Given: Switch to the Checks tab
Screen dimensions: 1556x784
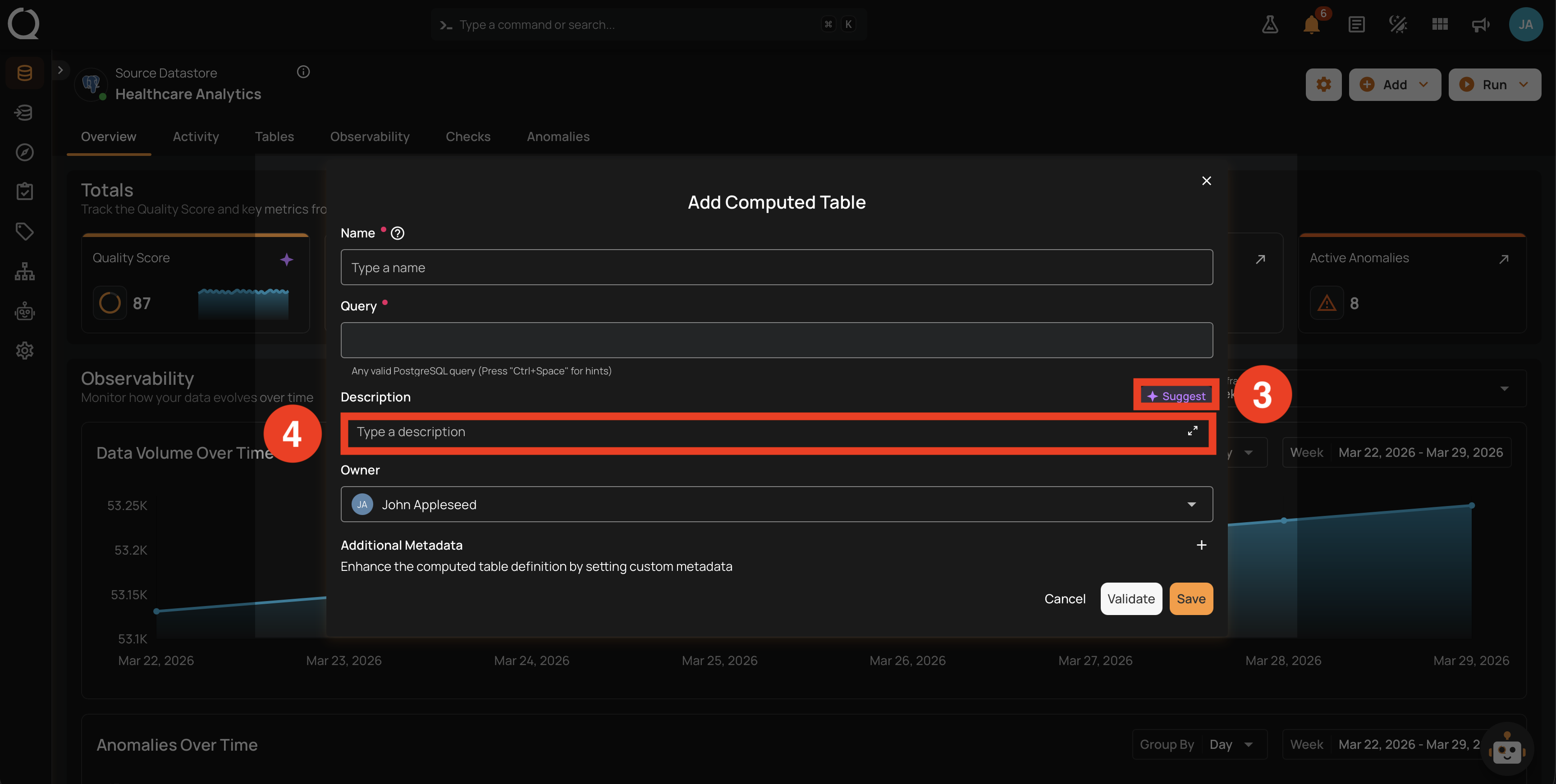Looking at the screenshot, I should point(468,137).
